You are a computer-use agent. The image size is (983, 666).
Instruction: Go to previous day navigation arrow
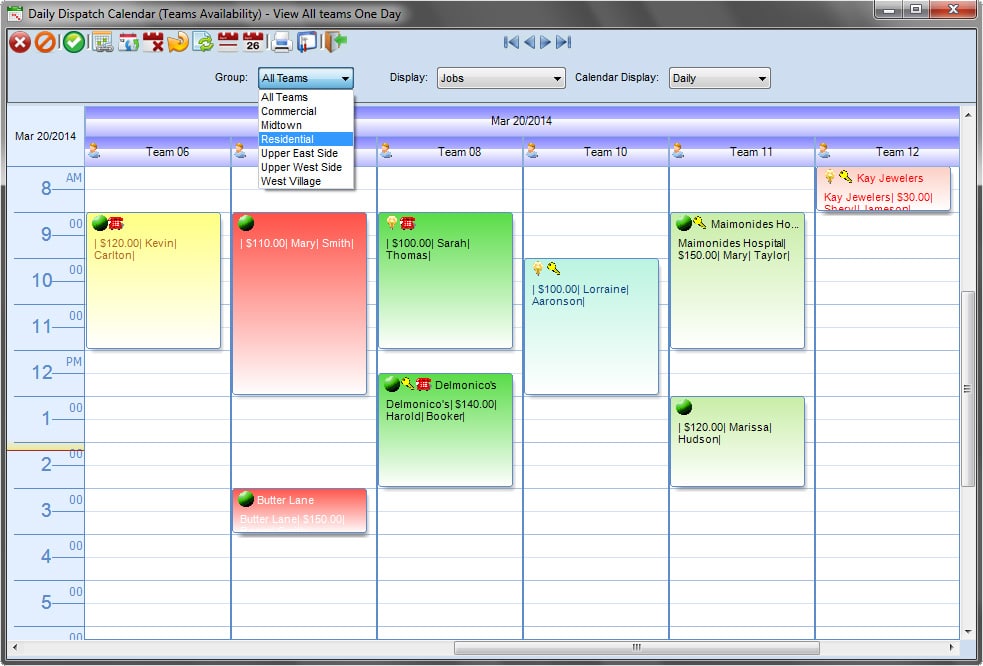click(530, 42)
